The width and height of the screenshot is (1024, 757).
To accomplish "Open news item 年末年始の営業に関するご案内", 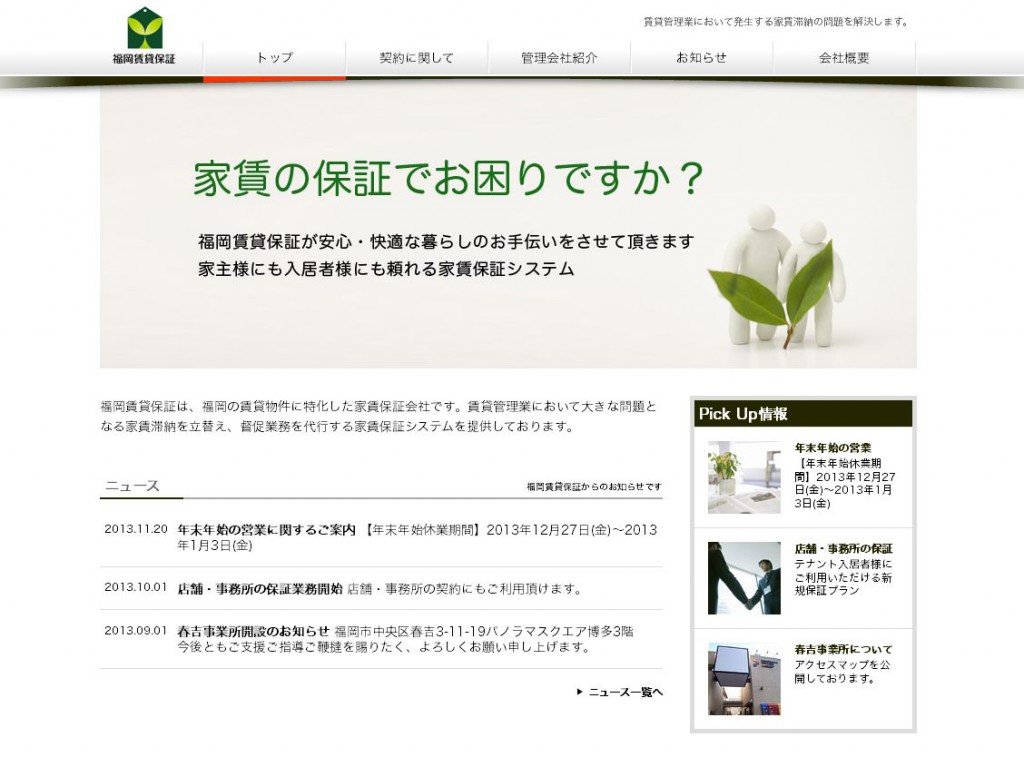I will [x=266, y=530].
